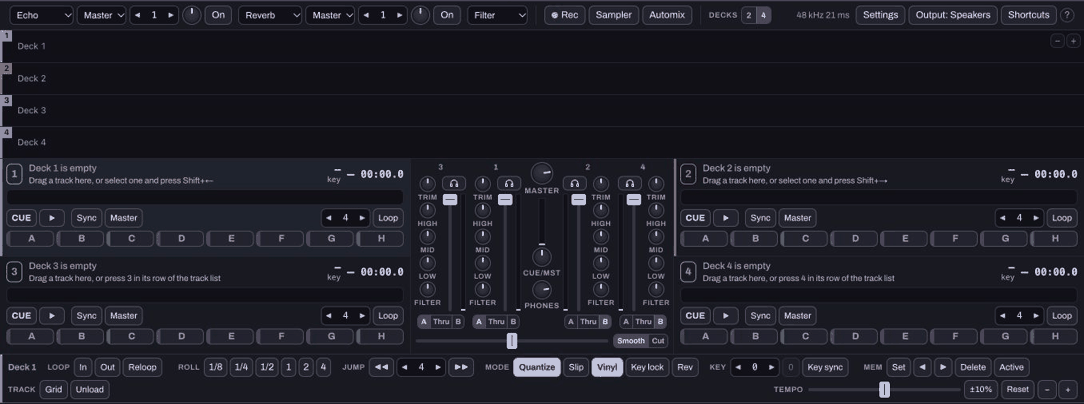Click the Reloop button
The height and width of the screenshot is (404, 1084).
point(142,367)
